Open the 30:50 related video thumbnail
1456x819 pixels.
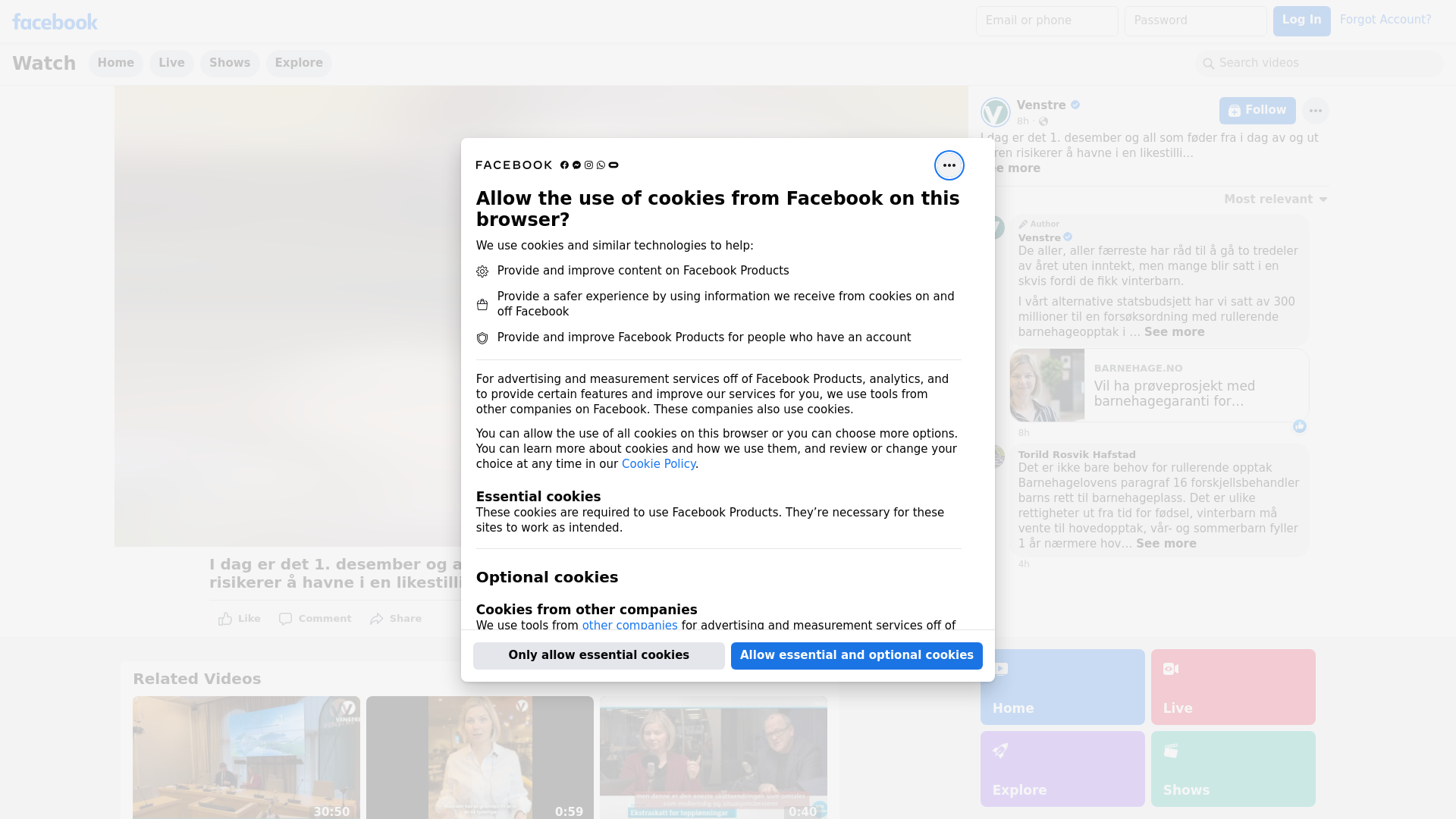click(246, 758)
